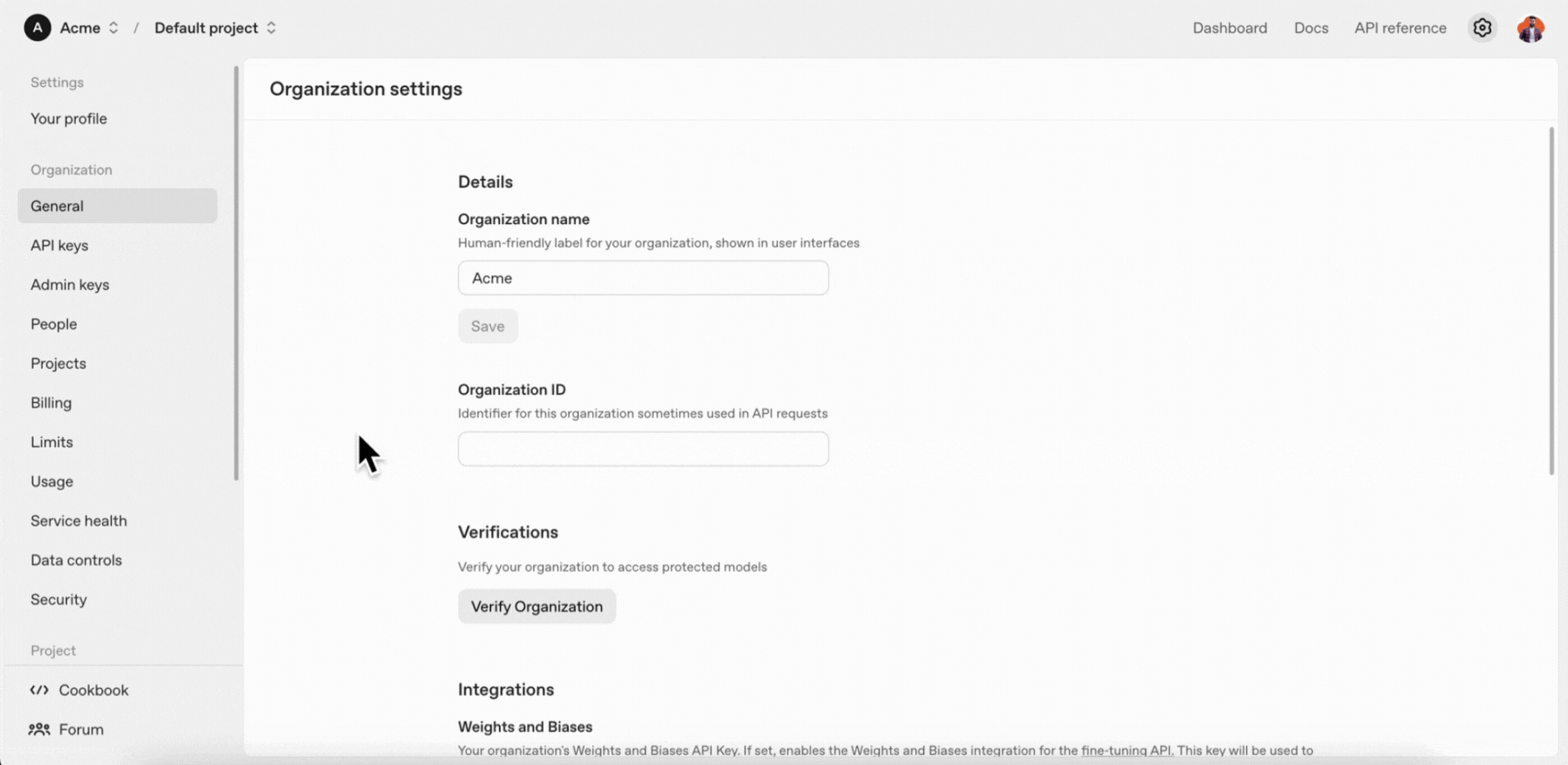Click the Details section heading

tap(485, 181)
